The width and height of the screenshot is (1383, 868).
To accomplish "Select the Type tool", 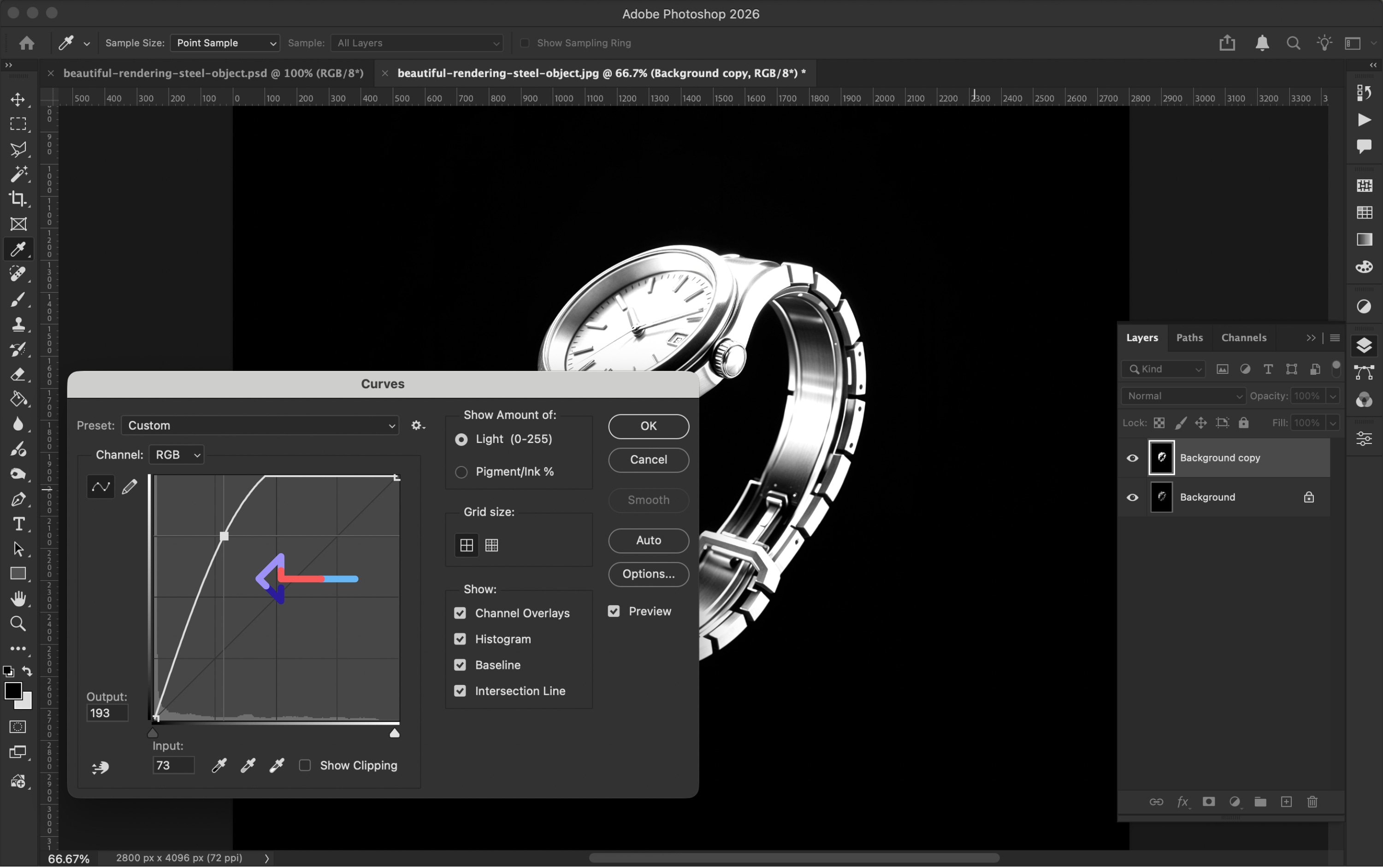I will click(18, 524).
